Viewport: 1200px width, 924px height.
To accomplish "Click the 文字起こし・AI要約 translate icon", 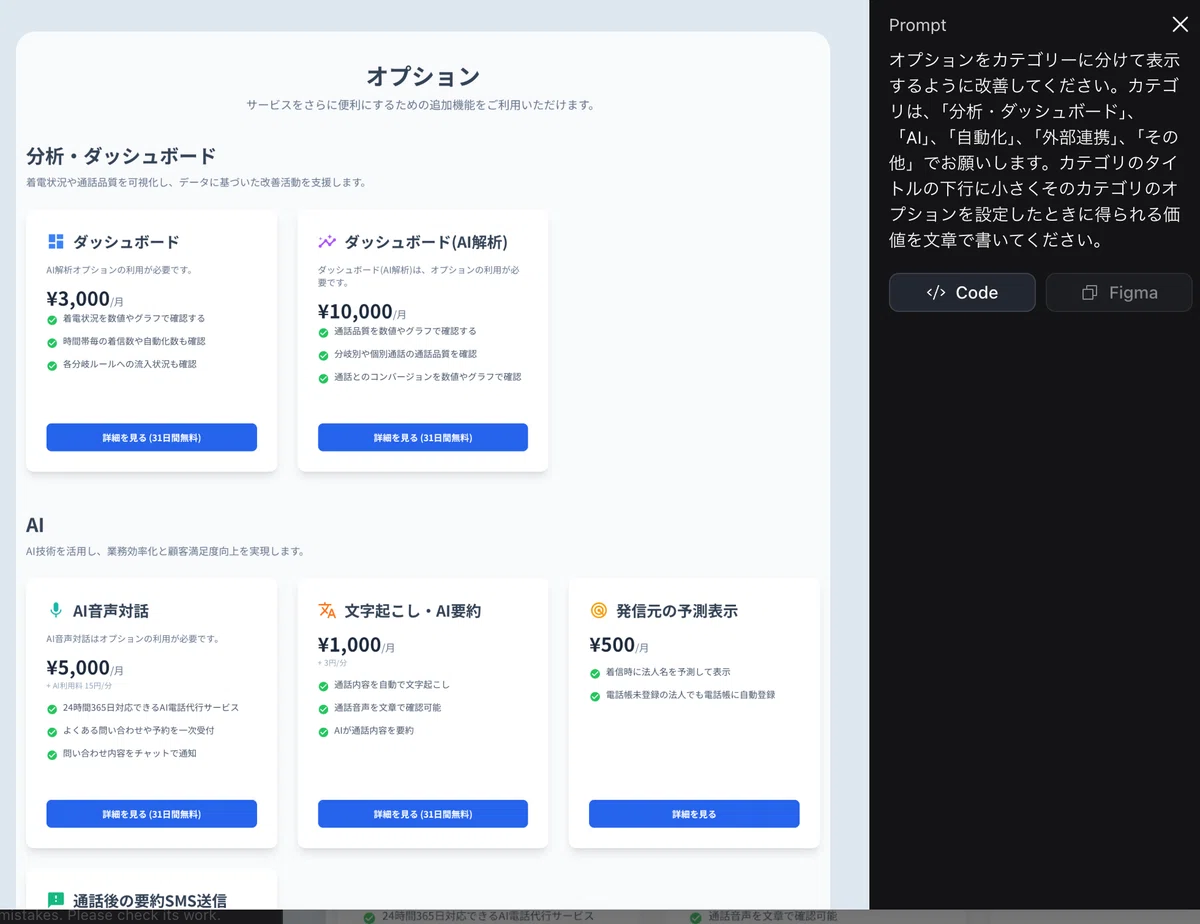I will [327, 610].
